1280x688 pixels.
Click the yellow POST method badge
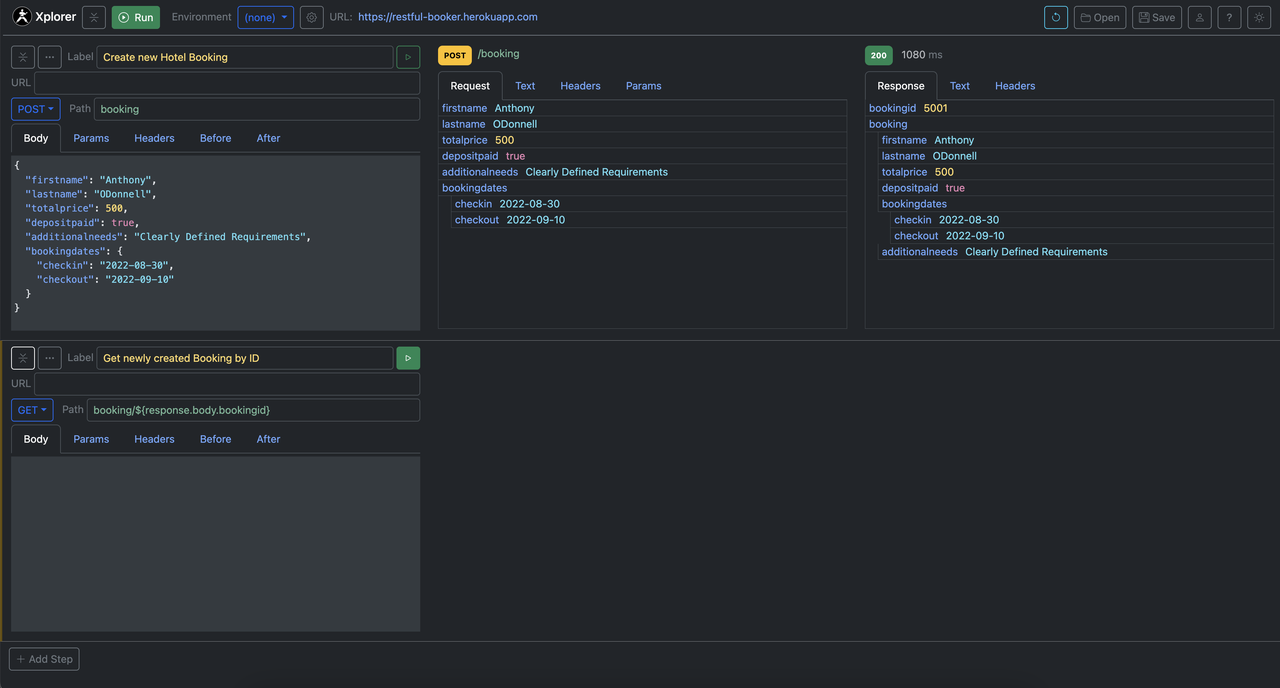pos(455,56)
